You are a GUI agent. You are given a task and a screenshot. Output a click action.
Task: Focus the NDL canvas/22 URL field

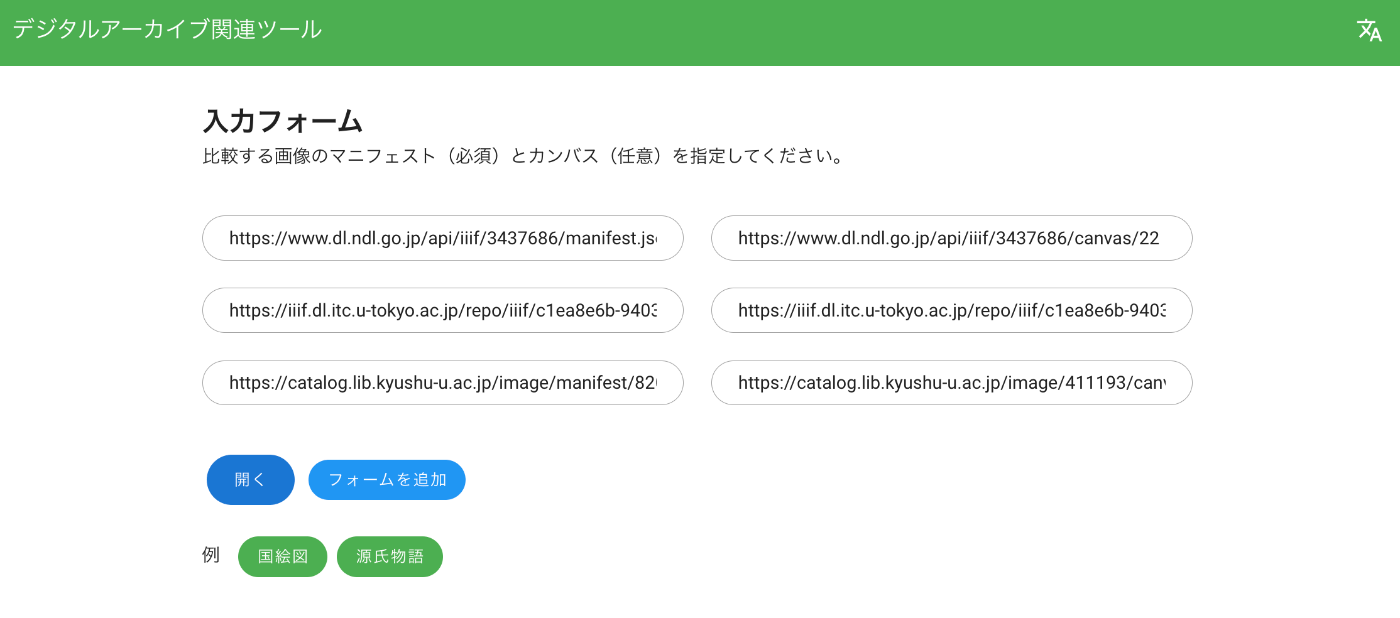952,238
